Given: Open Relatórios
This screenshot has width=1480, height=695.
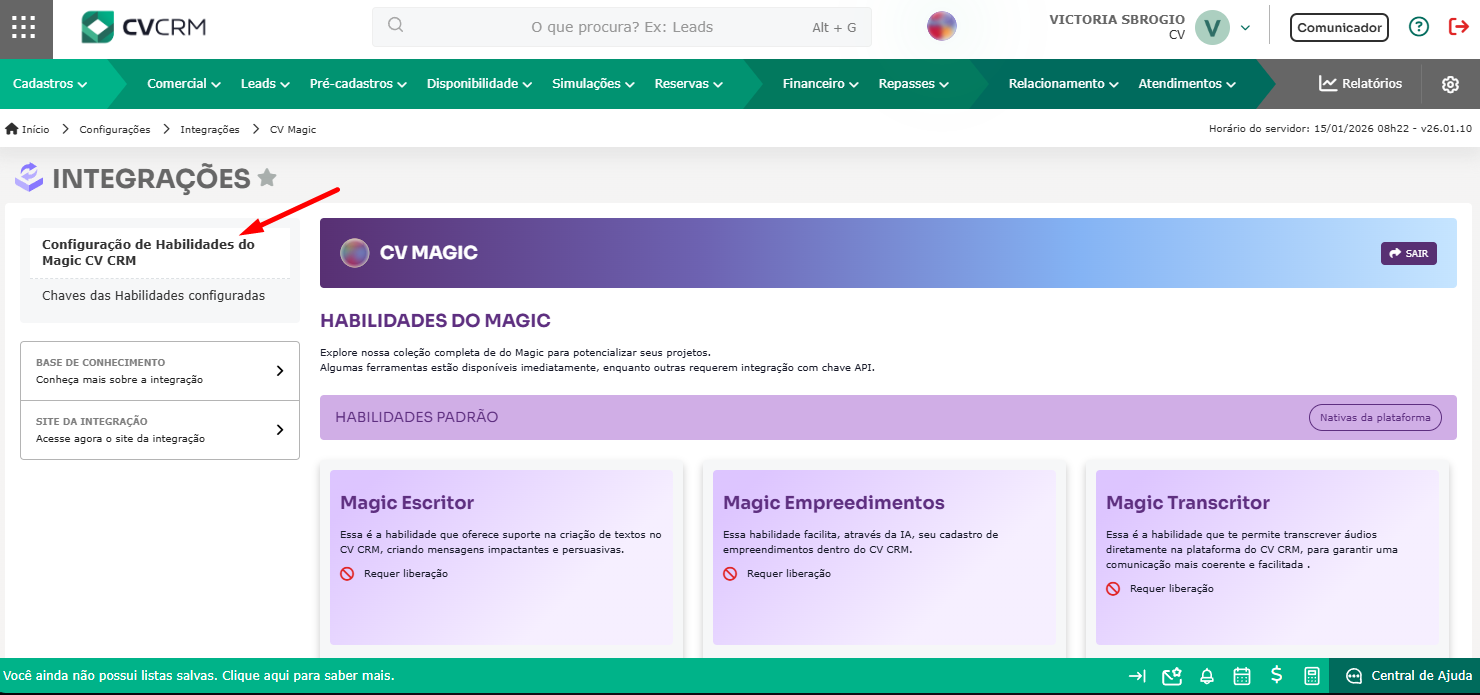Looking at the screenshot, I should (1360, 84).
